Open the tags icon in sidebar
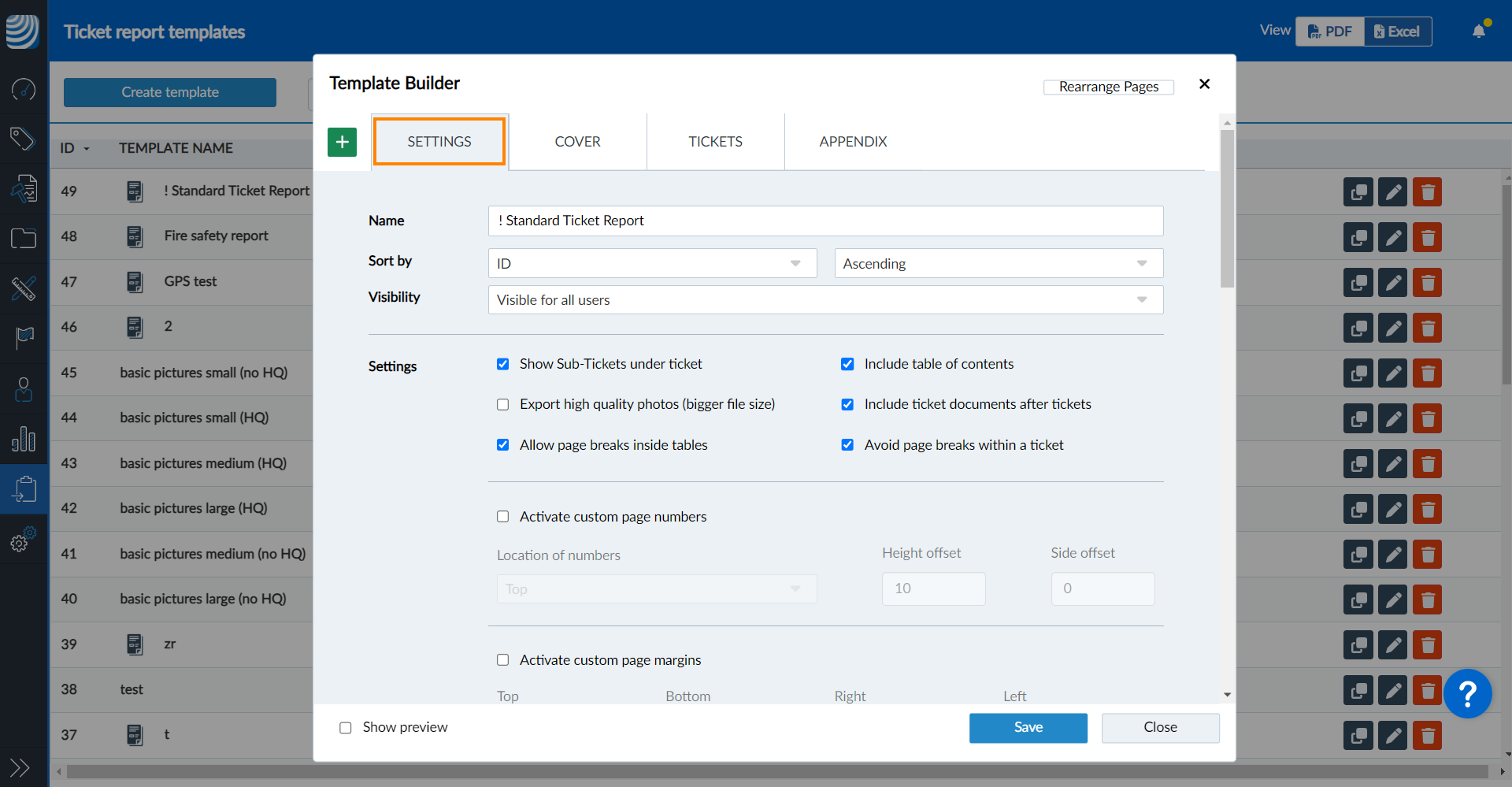This screenshot has height=787, width=1512. tap(24, 139)
